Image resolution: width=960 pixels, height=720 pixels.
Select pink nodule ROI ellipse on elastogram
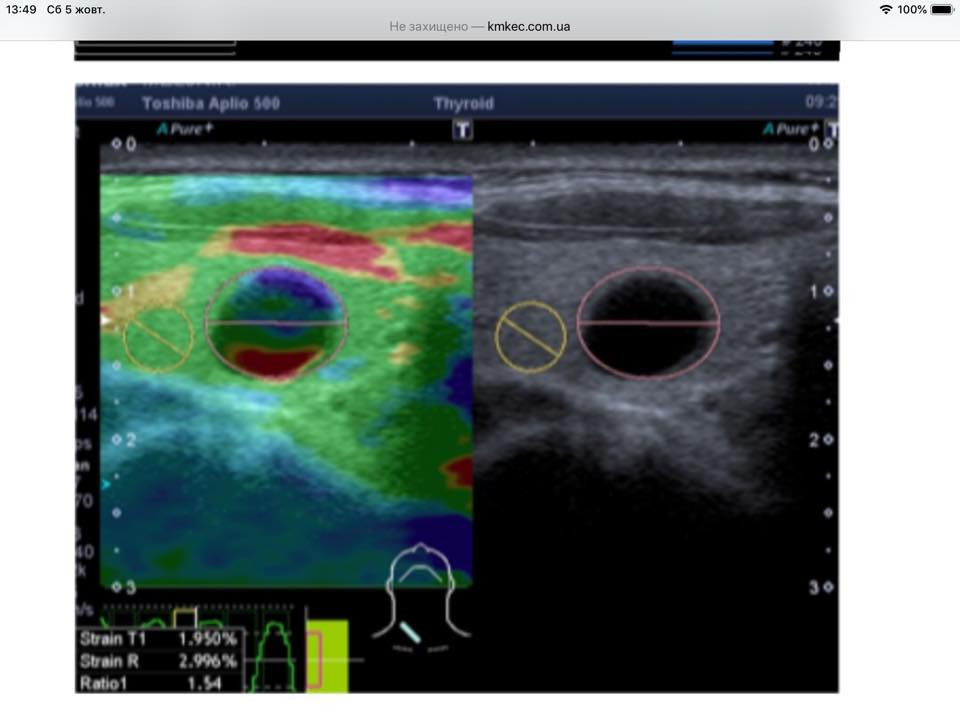276,323
